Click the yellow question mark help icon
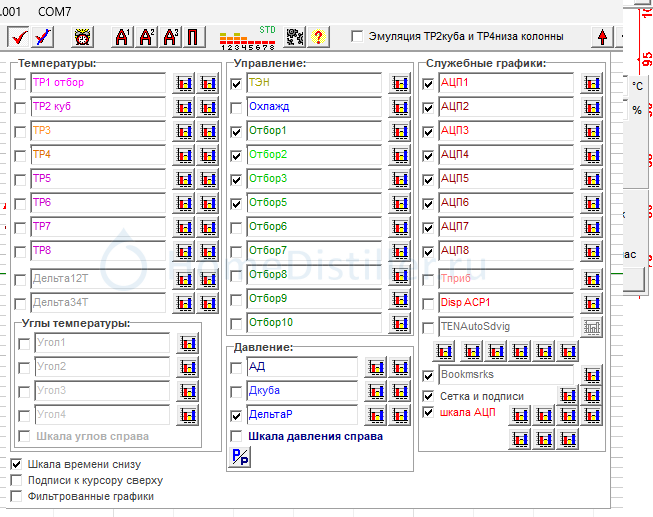Viewport: 653px width, 517px height. click(x=319, y=36)
